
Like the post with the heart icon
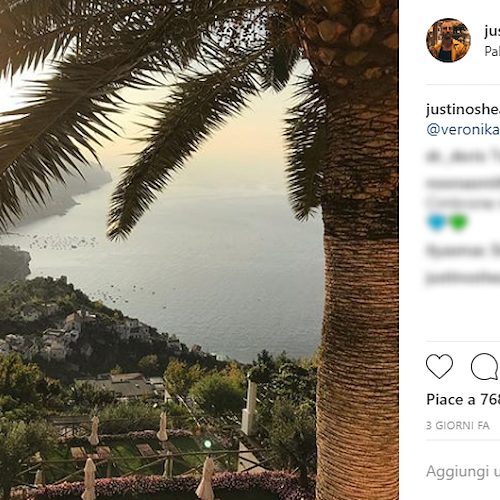pos(439,366)
